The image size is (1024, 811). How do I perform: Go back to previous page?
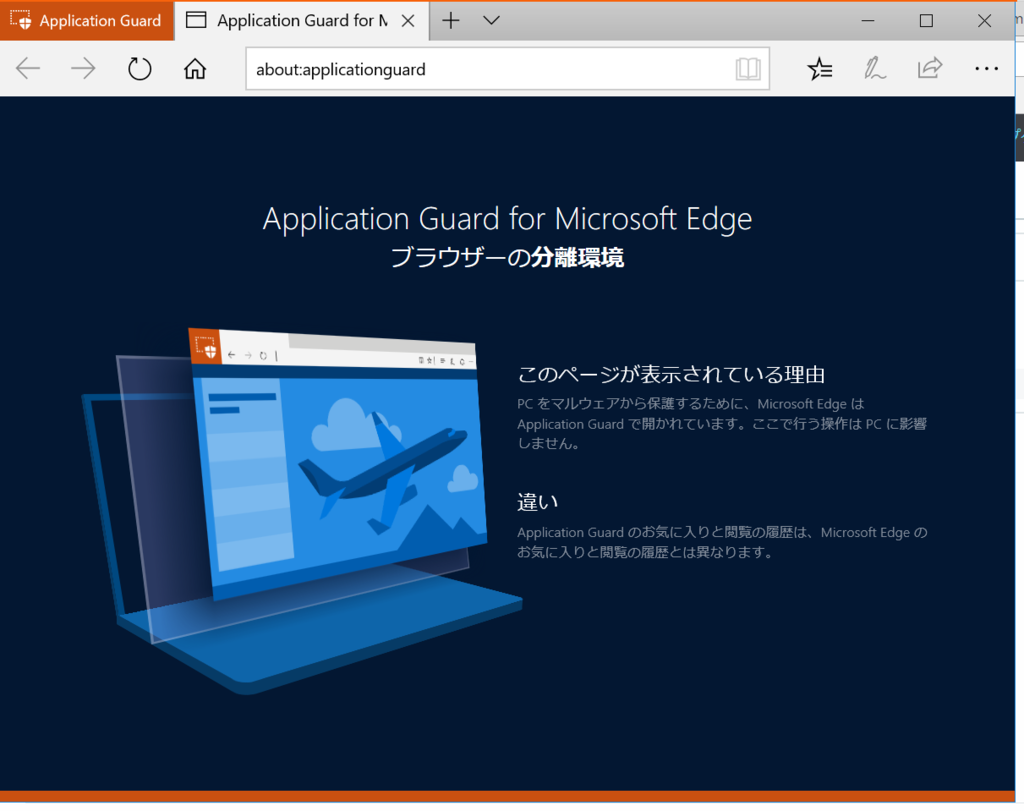[x=28, y=69]
